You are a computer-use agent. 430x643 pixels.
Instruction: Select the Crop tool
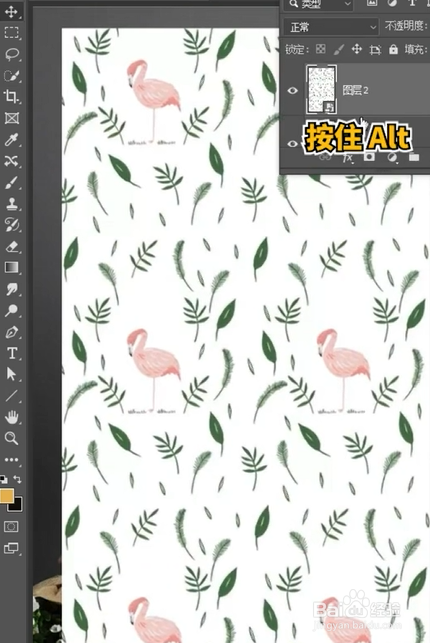click(11, 97)
